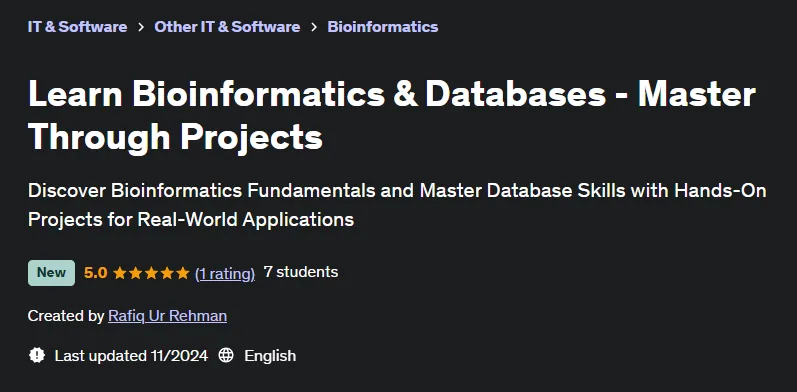The image size is (797, 392).
Task: Click the third orange rating star
Action: 151,273
